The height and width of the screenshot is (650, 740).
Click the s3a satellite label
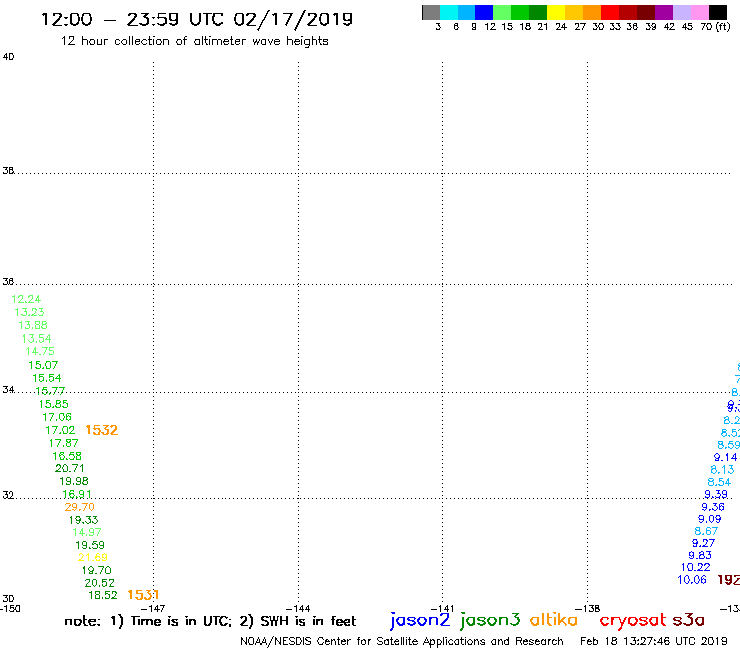click(688, 620)
